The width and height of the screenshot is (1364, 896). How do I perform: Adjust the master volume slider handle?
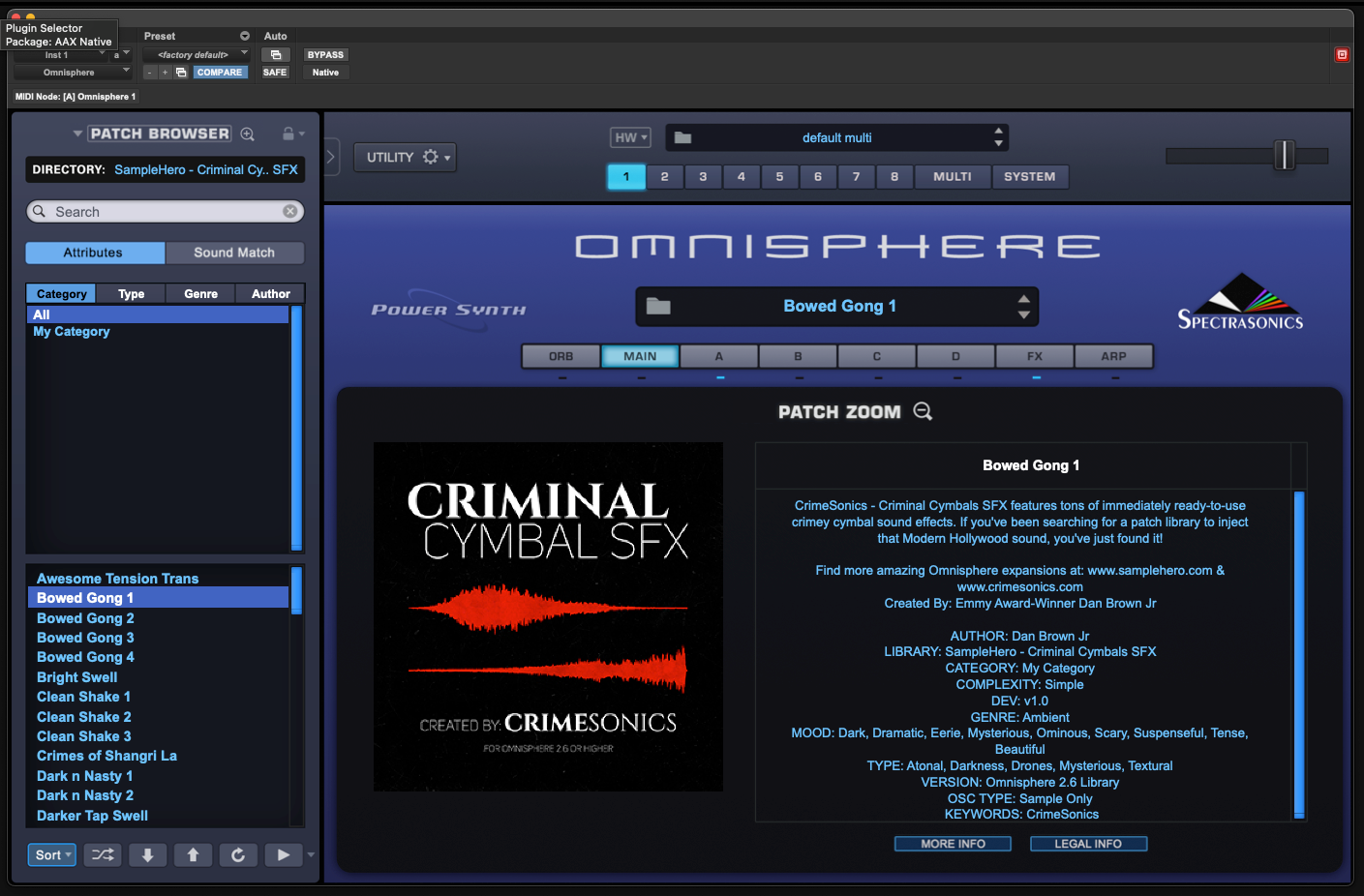(1284, 155)
